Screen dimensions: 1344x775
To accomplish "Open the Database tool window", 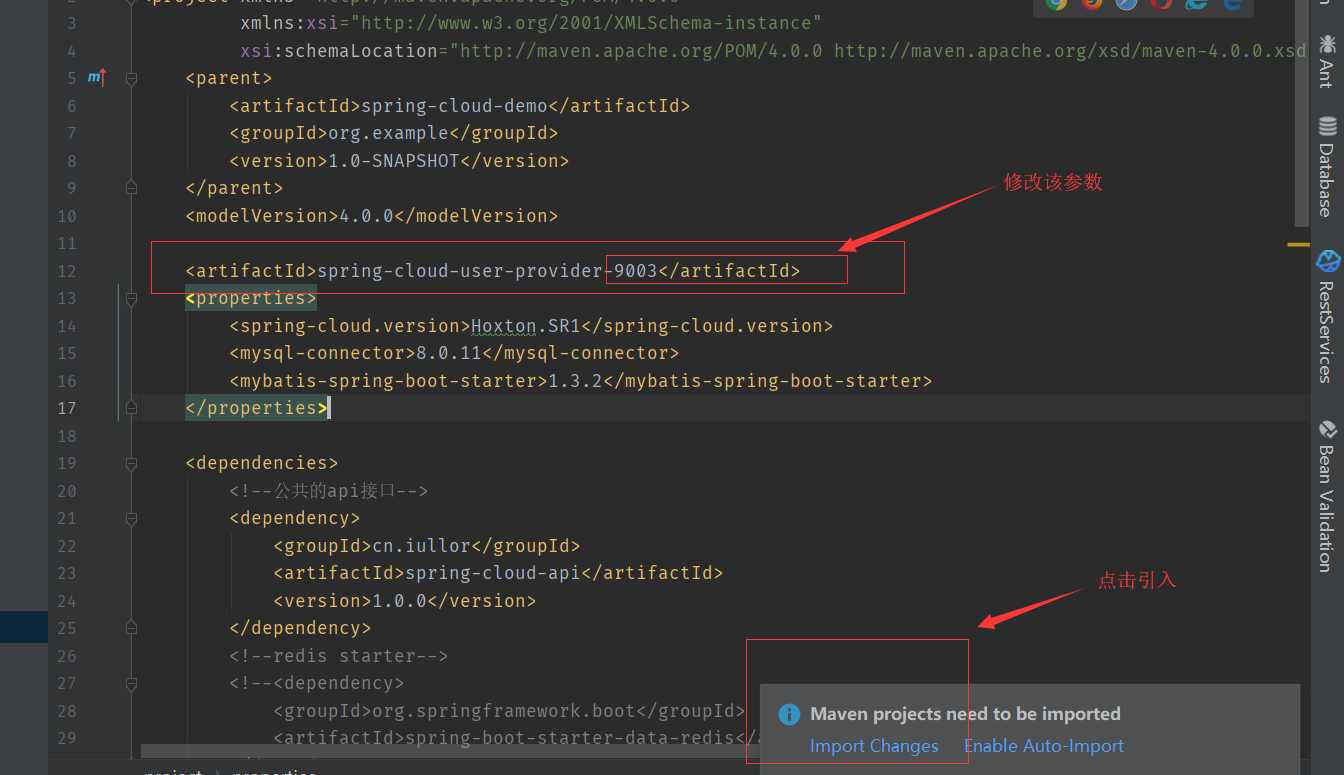I will click(1326, 166).
